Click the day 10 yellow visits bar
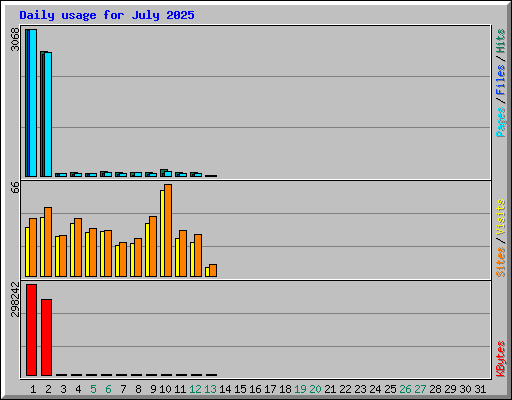The width and height of the screenshot is (512, 400). tap(162, 233)
